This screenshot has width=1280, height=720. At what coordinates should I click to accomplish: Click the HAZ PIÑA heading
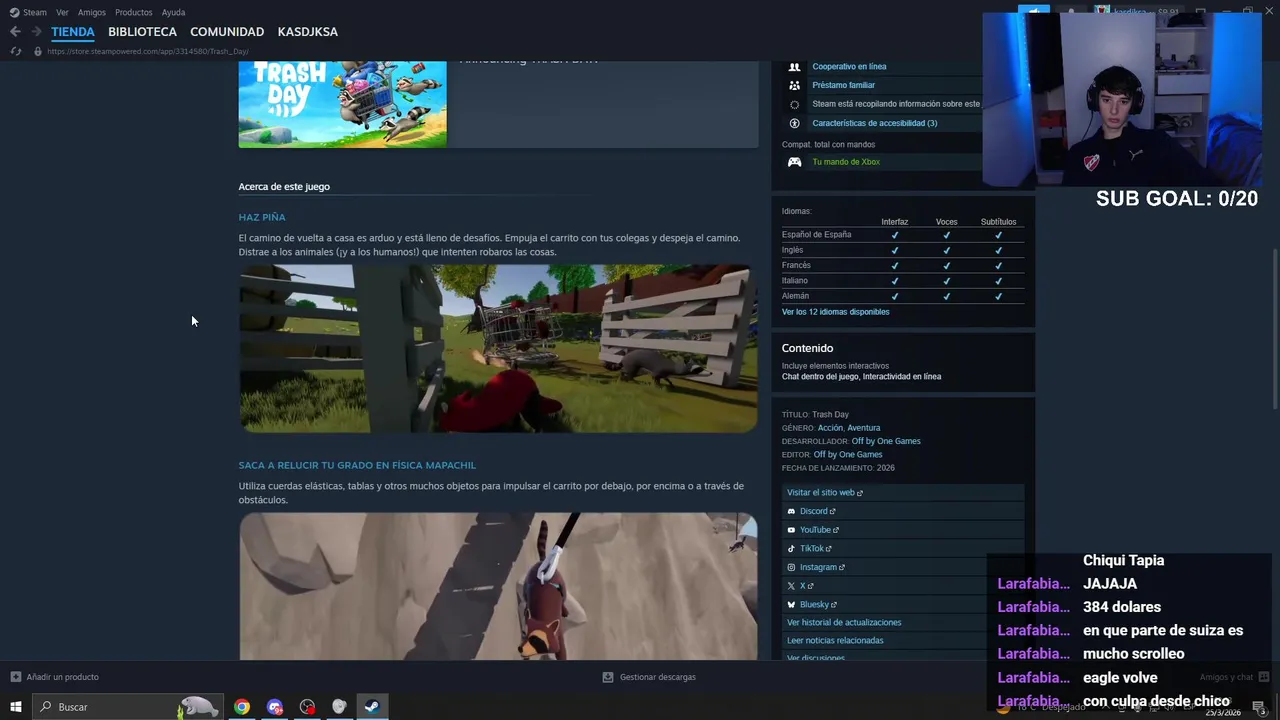[262, 217]
